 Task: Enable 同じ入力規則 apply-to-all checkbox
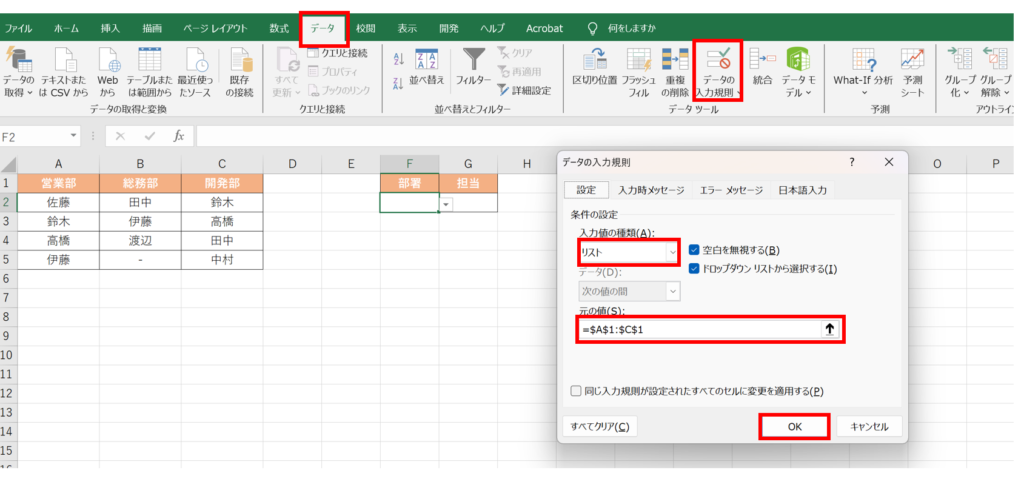click(x=575, y=391)
